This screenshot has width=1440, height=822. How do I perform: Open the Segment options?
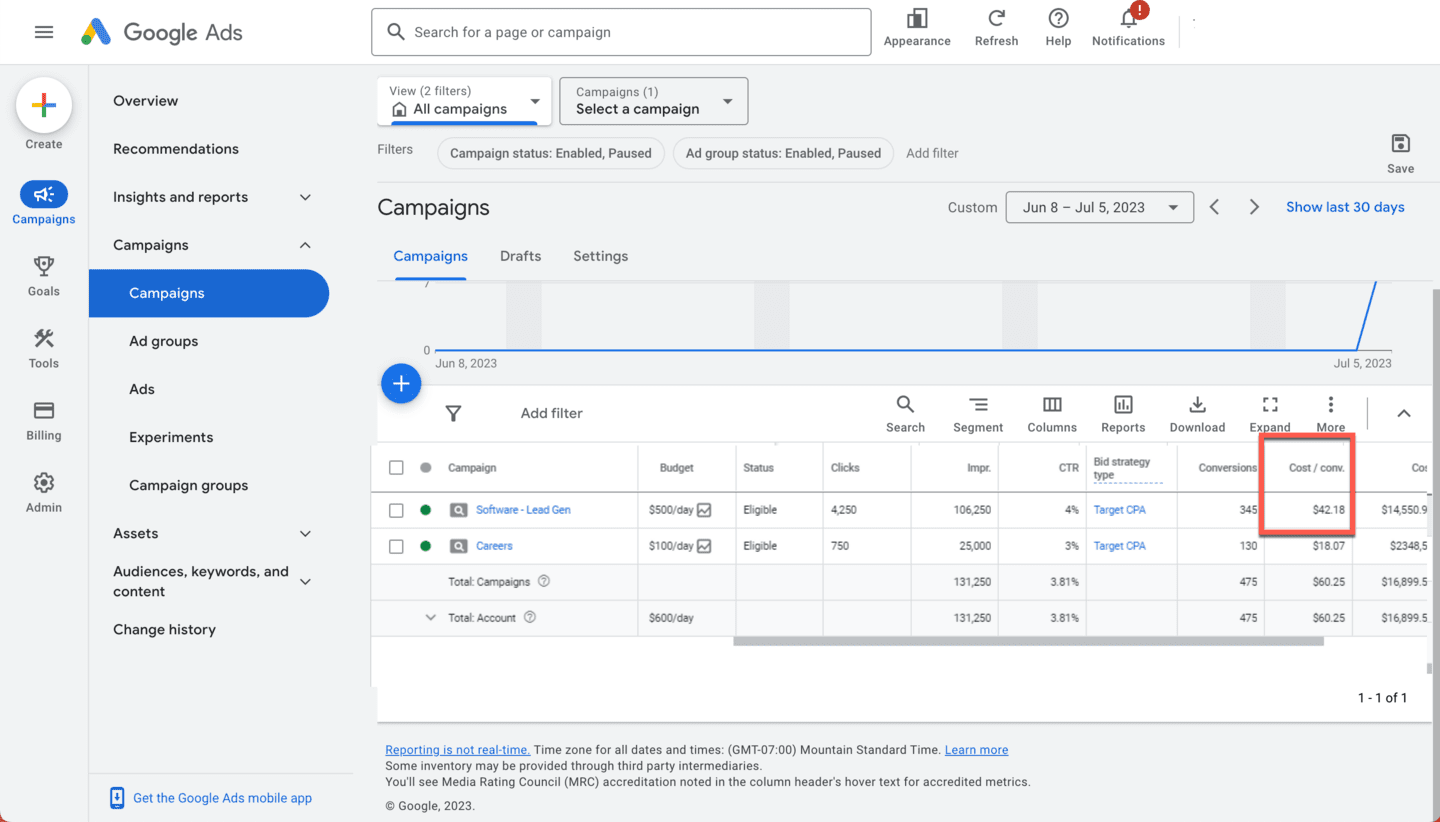[x=978, y=413]
